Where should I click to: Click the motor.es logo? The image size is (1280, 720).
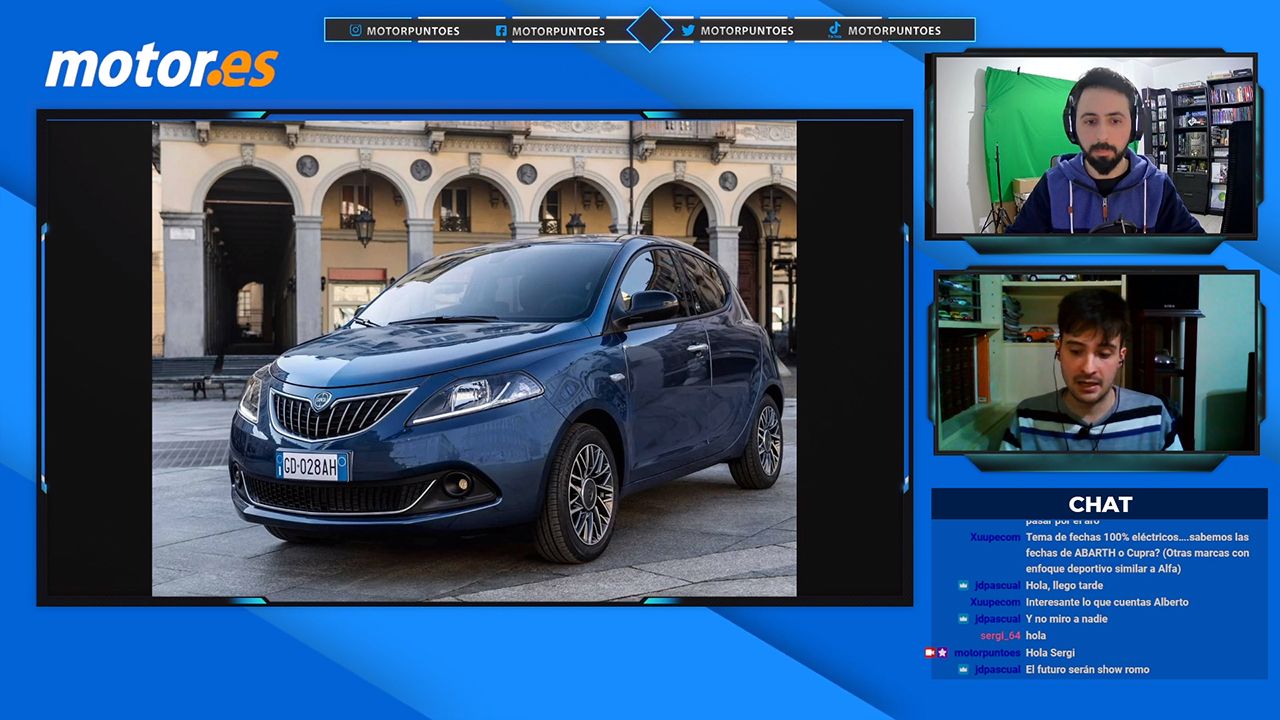coord(161,67)
